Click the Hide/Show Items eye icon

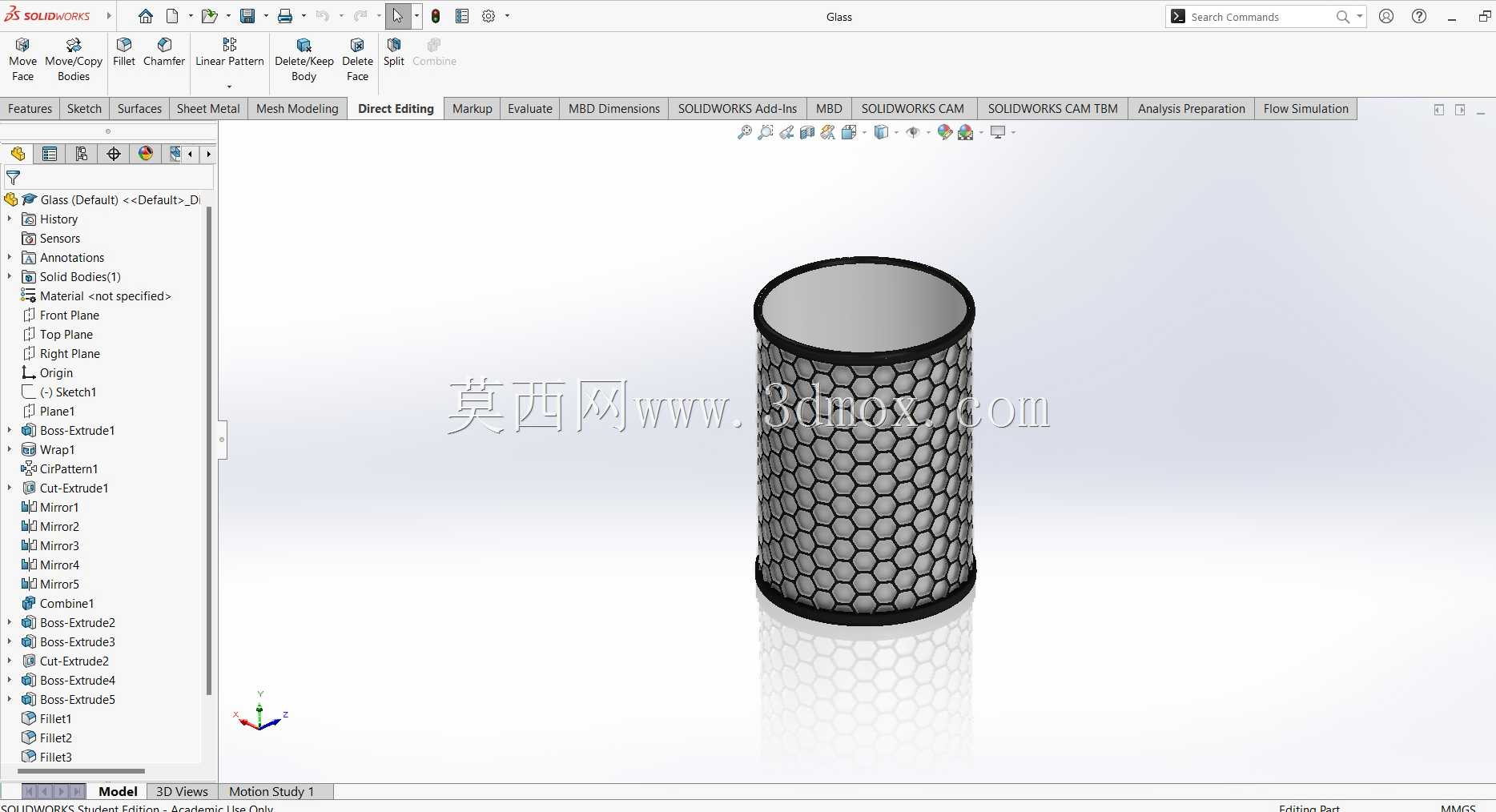pos(913,132)
